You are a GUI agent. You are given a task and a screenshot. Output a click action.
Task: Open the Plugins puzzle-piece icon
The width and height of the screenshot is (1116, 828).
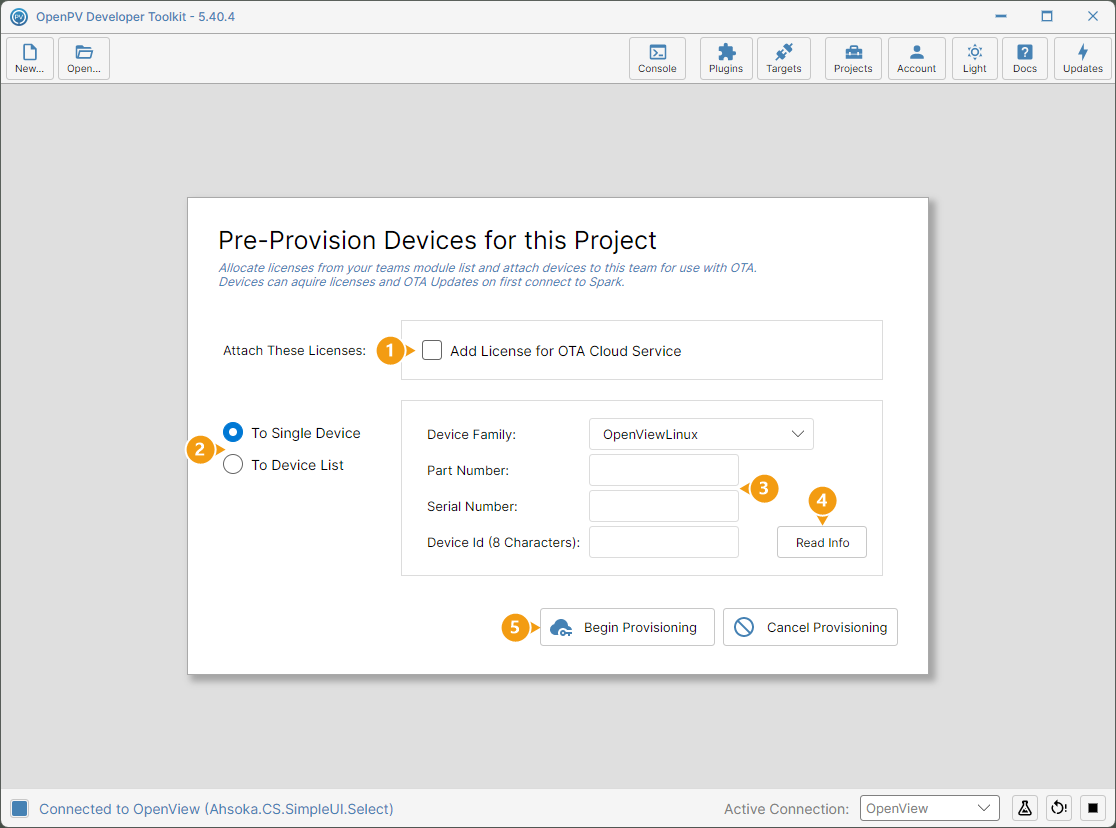point(726,58)
